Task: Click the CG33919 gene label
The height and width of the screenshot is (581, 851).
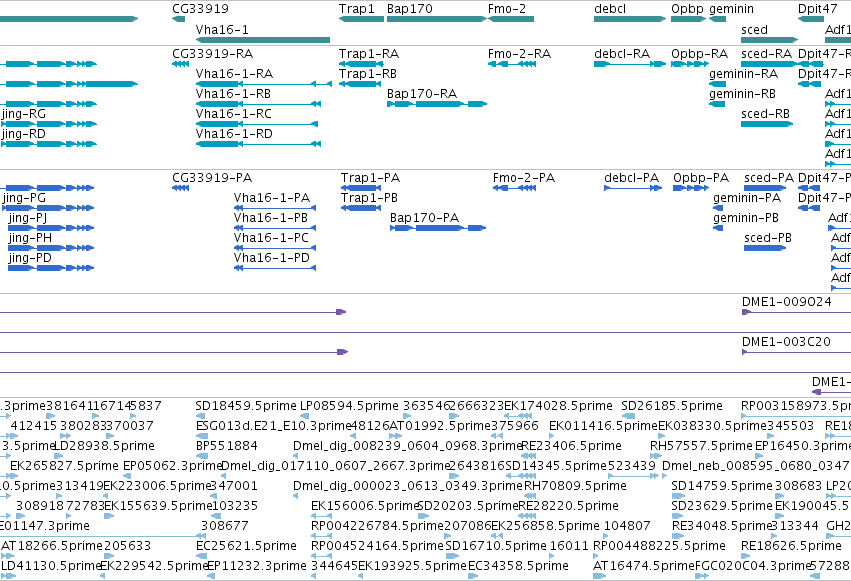Action: (x=200, y=9)
